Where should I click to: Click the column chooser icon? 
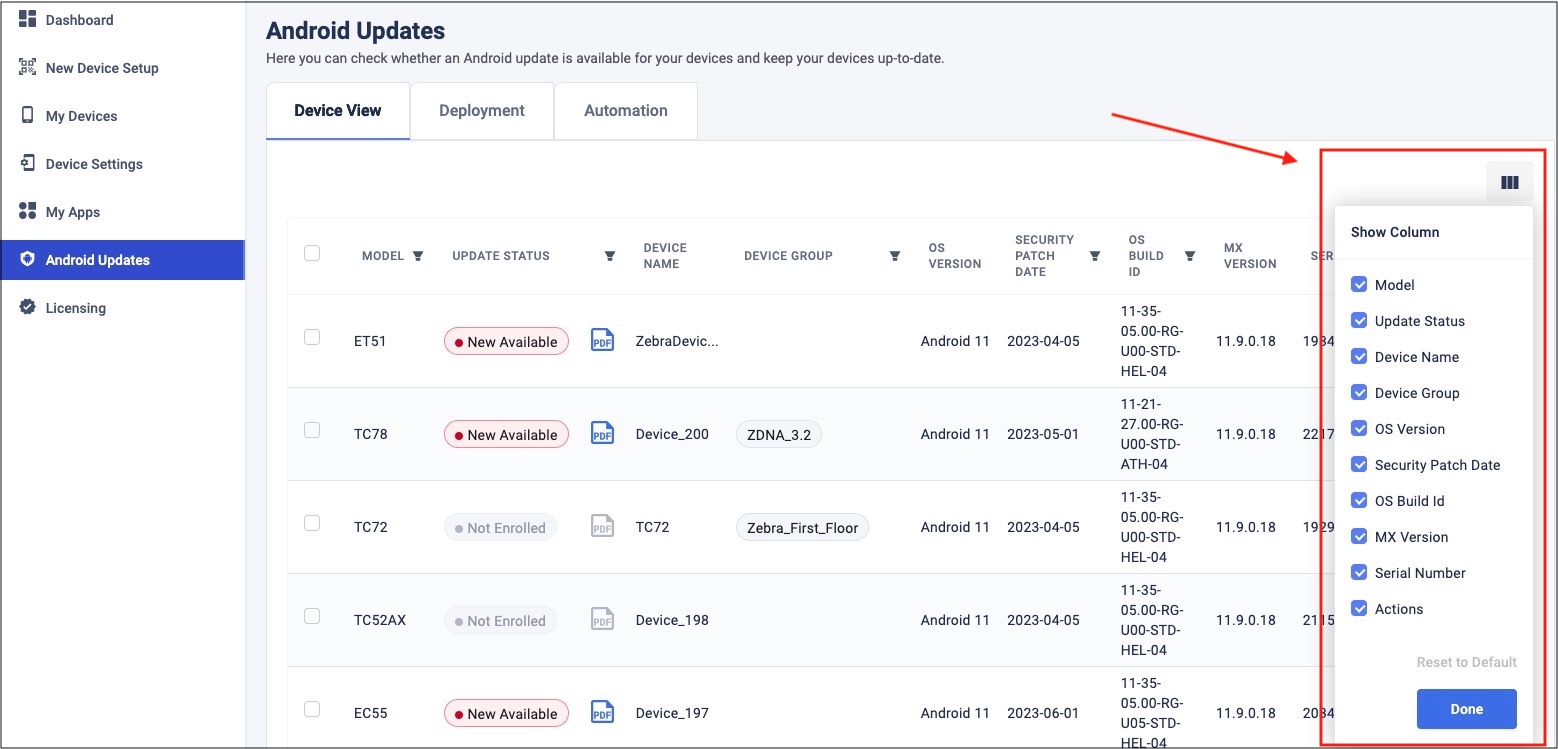click(x=1509, y=183)
